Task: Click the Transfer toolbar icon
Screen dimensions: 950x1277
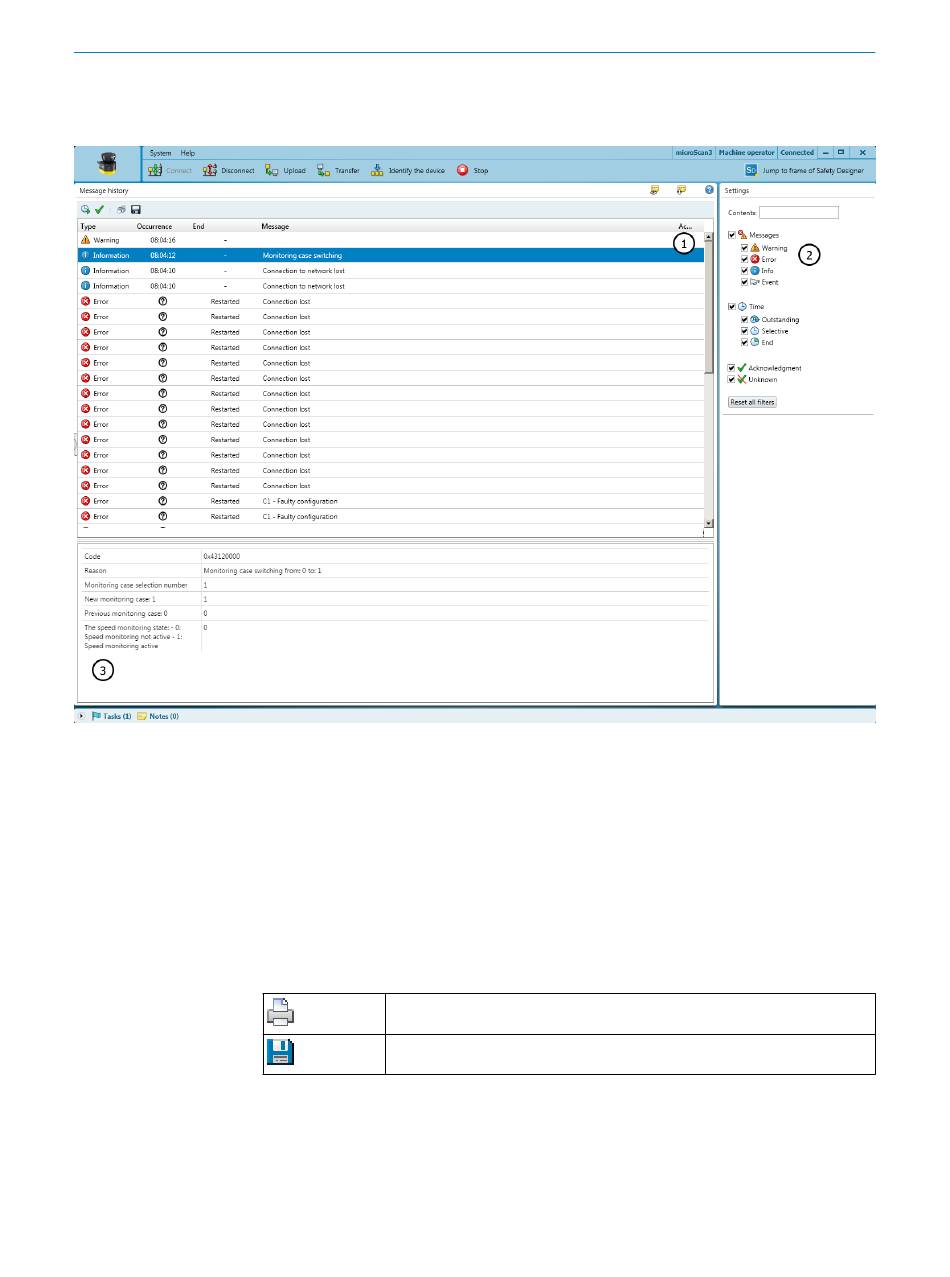Action: tap(324, 171)
